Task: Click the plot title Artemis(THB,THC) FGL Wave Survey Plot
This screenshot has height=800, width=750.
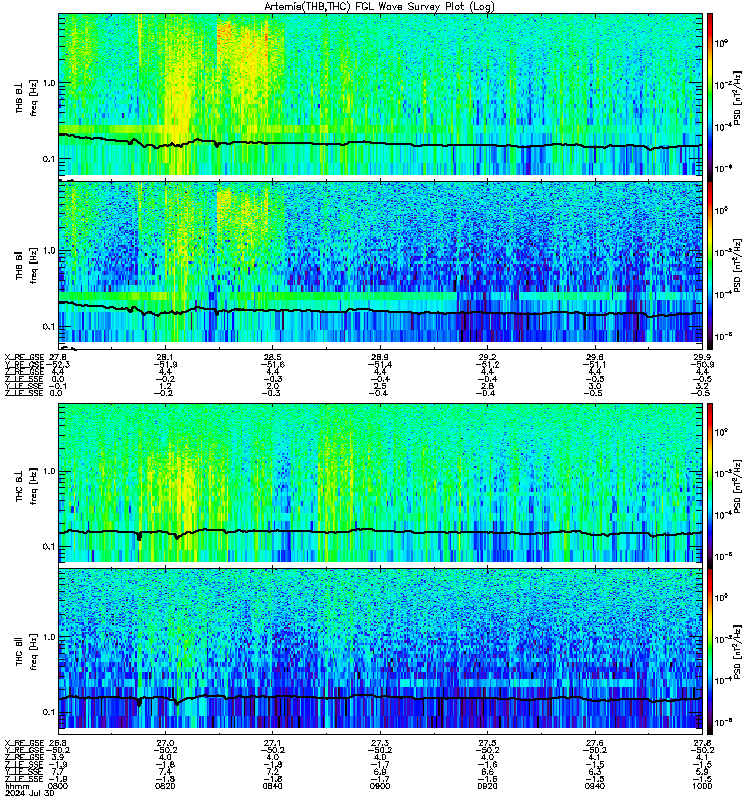Action: (x=380, y=6)
